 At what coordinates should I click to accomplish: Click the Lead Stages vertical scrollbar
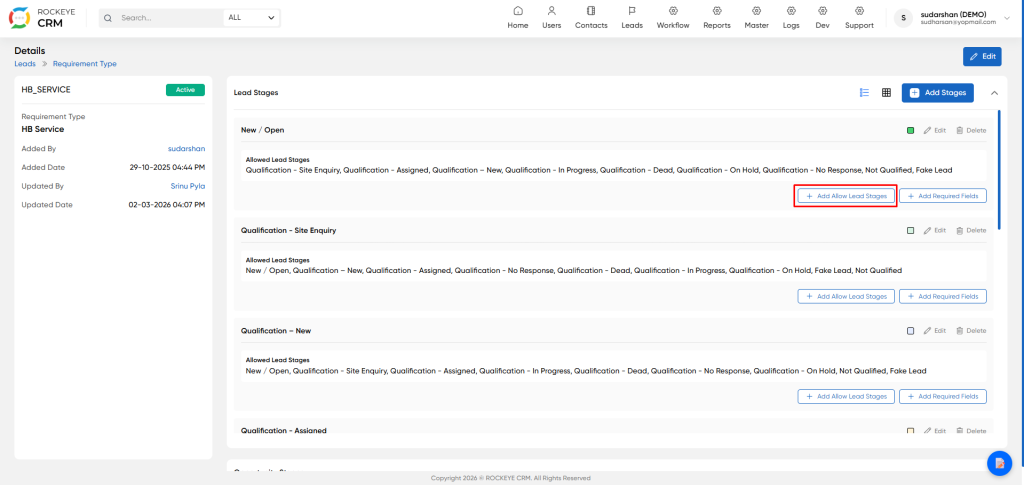tap(999, 170)
